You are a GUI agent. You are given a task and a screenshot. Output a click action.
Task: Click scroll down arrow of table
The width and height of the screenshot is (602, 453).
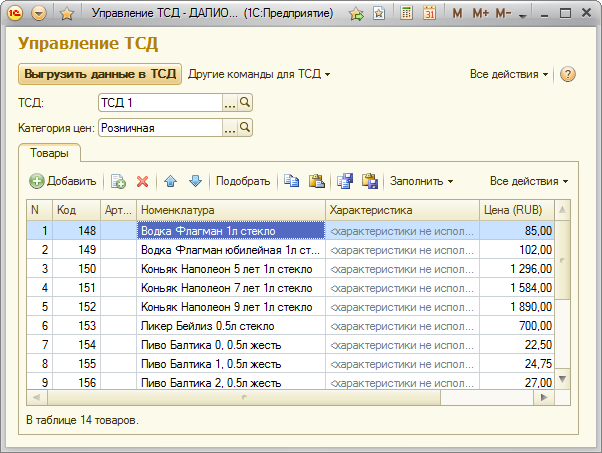[562, 379]
